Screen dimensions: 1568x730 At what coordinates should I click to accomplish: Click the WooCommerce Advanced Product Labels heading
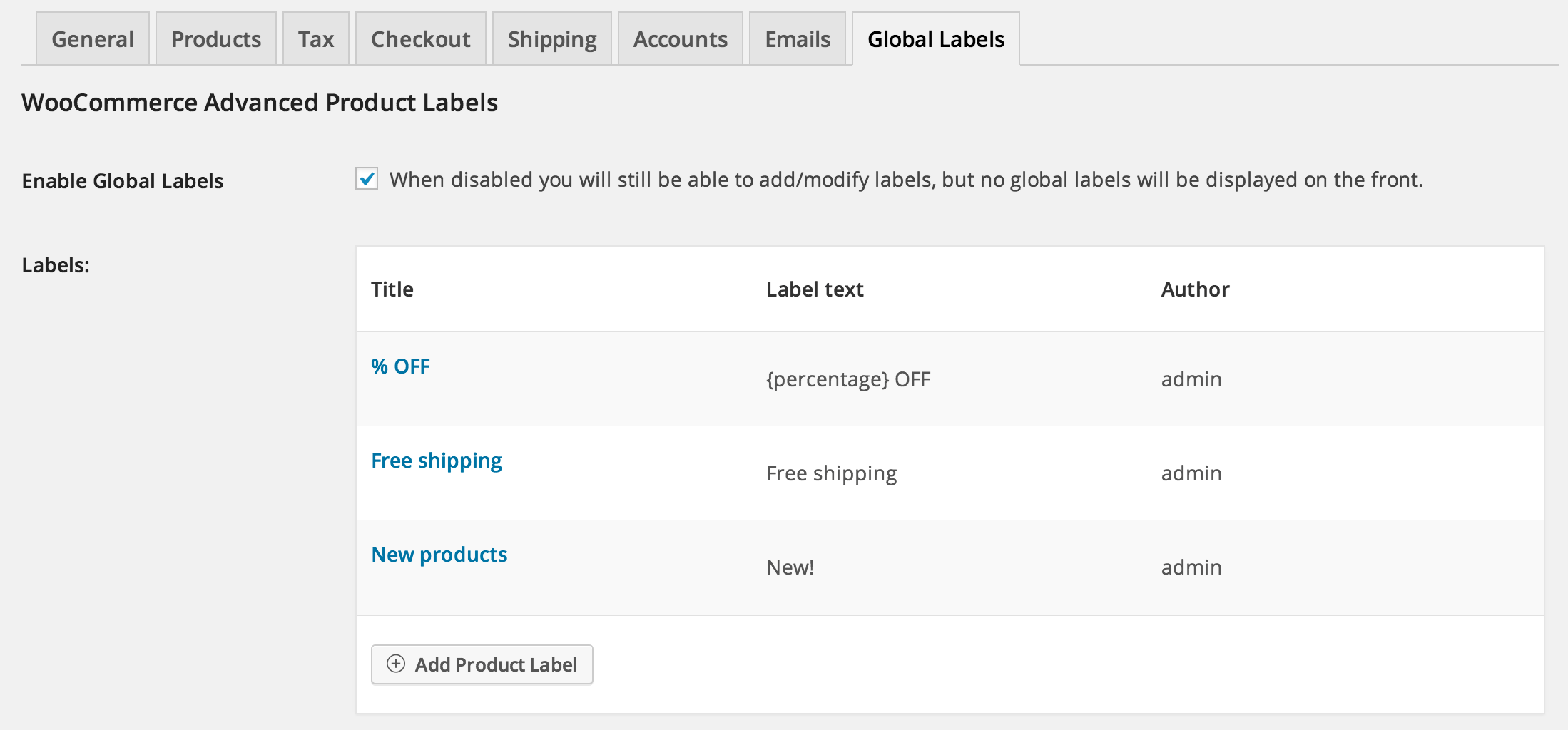(259, 102)
